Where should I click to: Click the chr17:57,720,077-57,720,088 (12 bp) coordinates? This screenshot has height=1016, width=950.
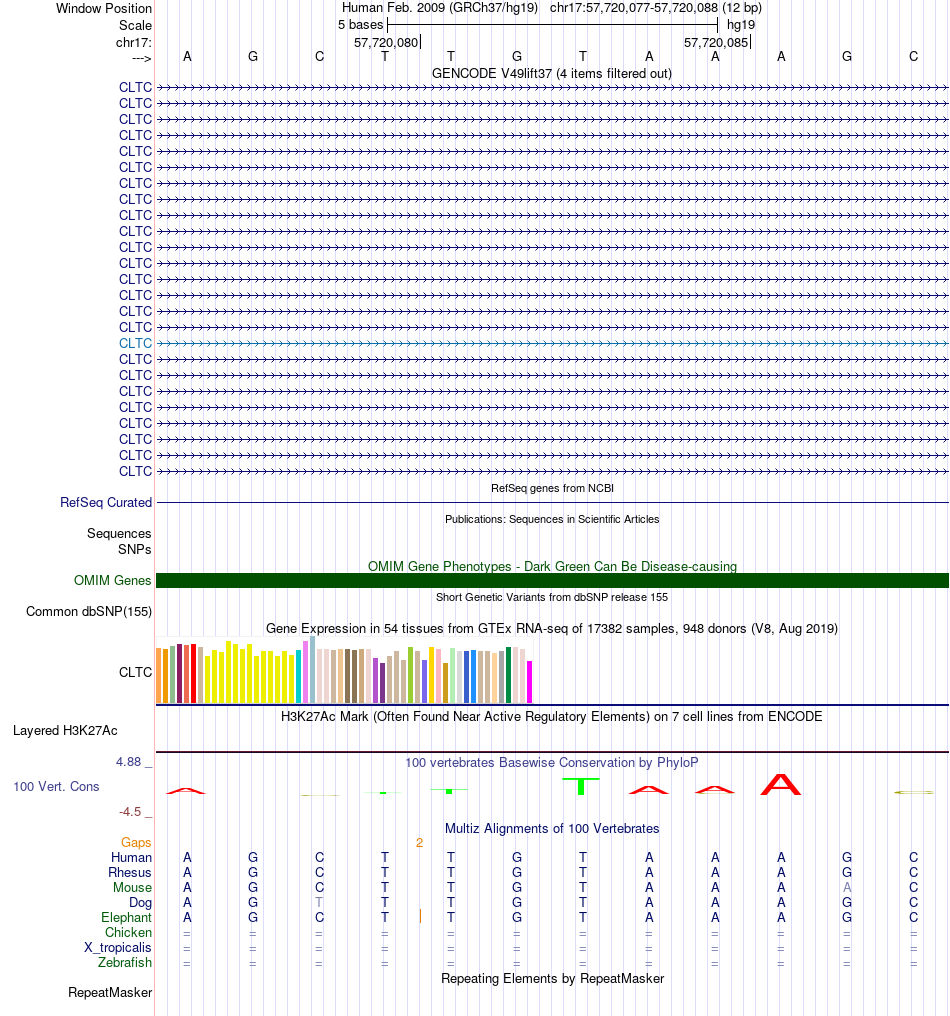click(x=656, y=8)
